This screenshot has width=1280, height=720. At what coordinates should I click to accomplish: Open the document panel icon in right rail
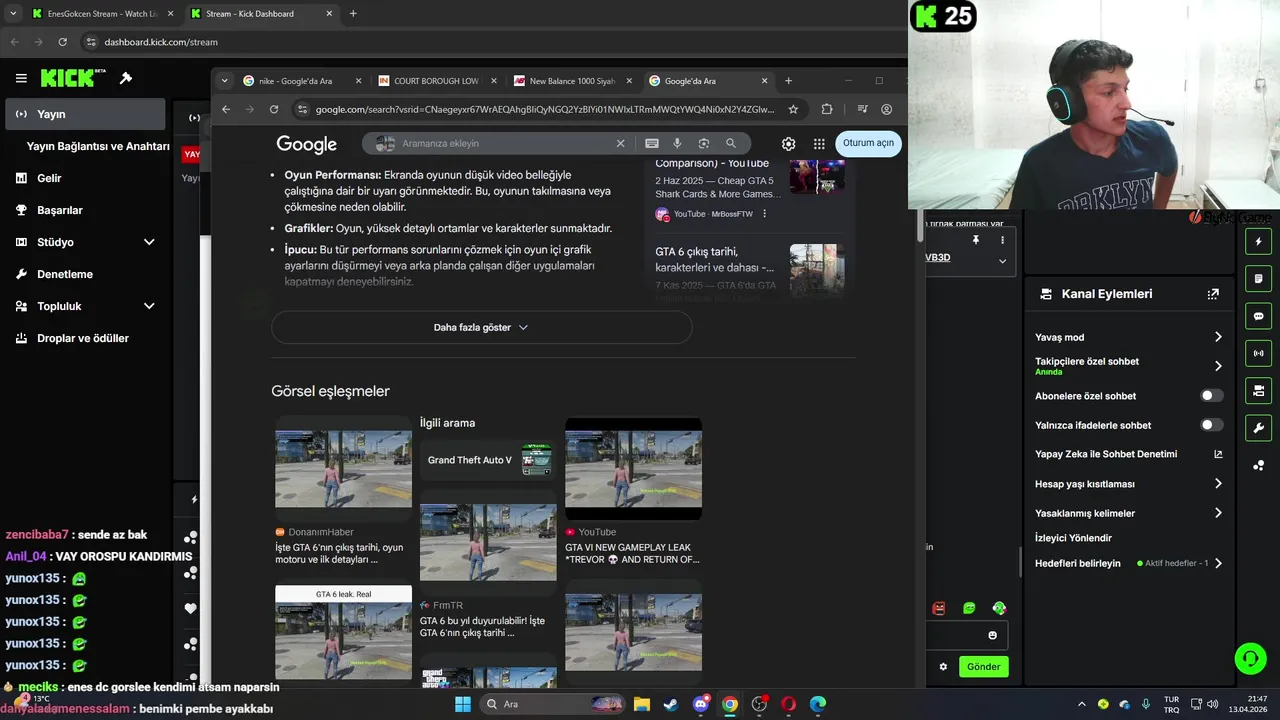pyautogui.click(x=1259, y=279)
